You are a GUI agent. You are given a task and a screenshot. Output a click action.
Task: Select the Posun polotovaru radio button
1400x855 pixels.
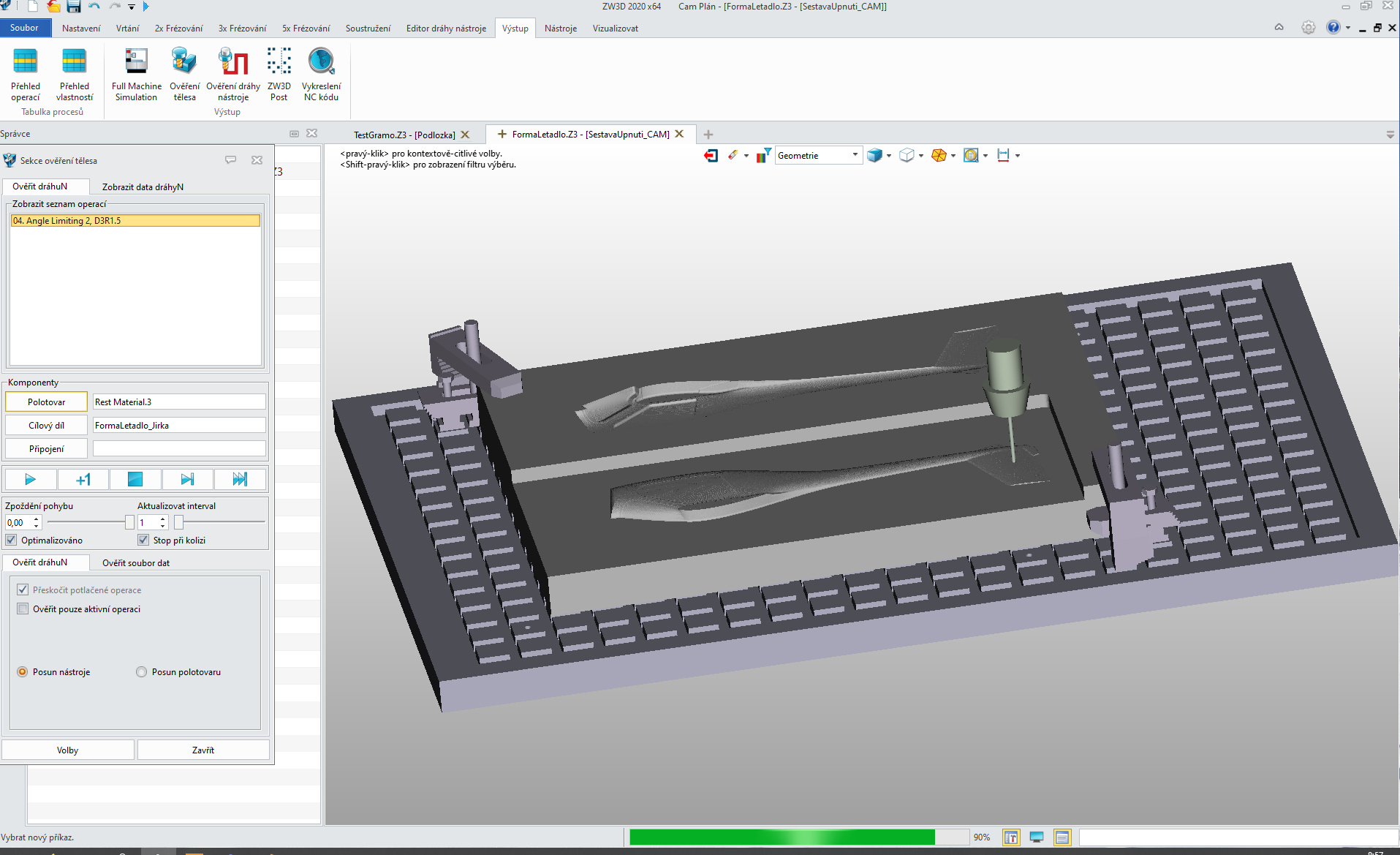click(142, 671)
